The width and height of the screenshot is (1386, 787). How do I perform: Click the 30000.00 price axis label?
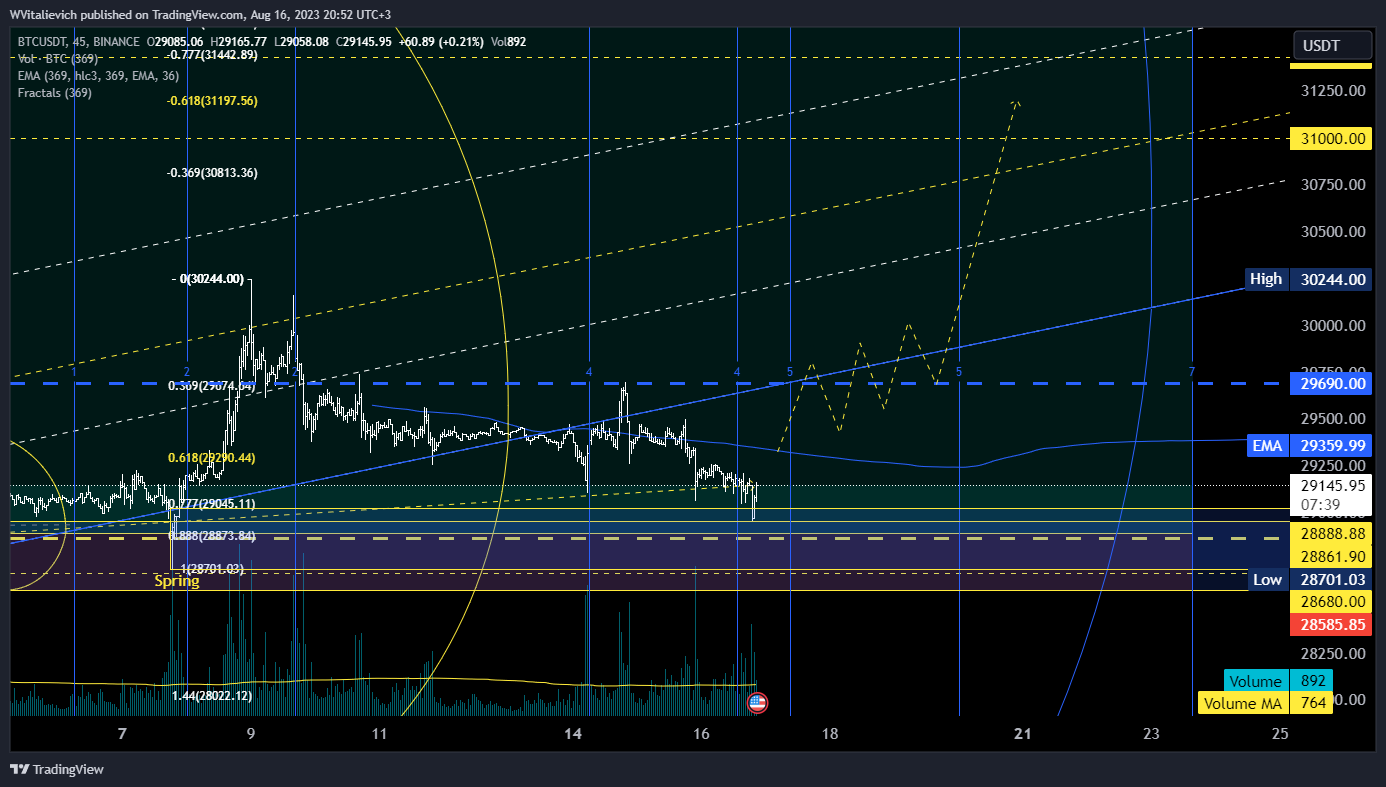tap(1331, 326)
